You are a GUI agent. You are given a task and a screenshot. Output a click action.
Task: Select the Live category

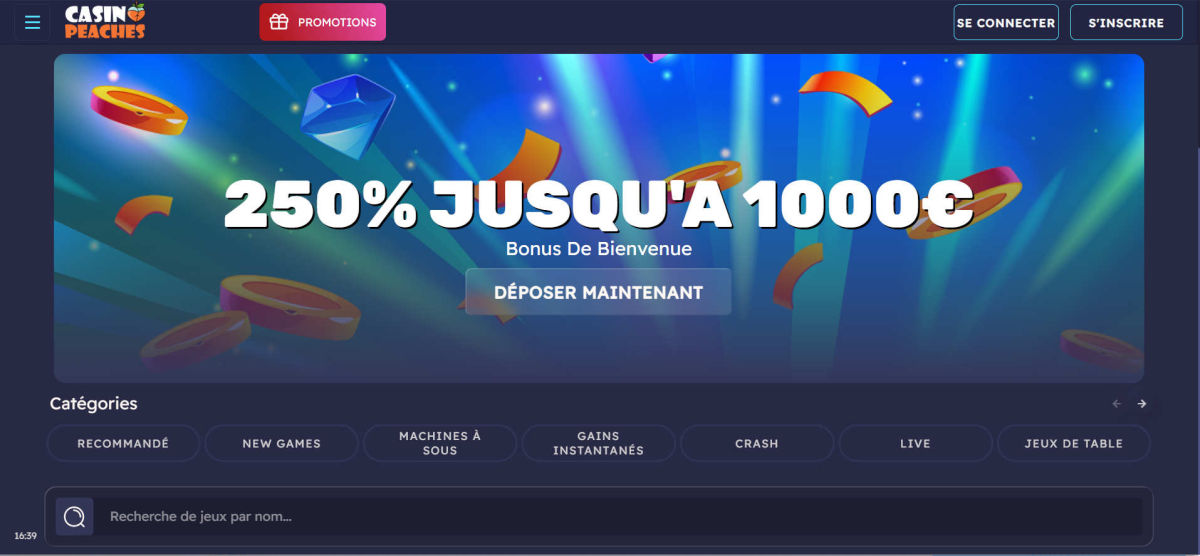915,443
